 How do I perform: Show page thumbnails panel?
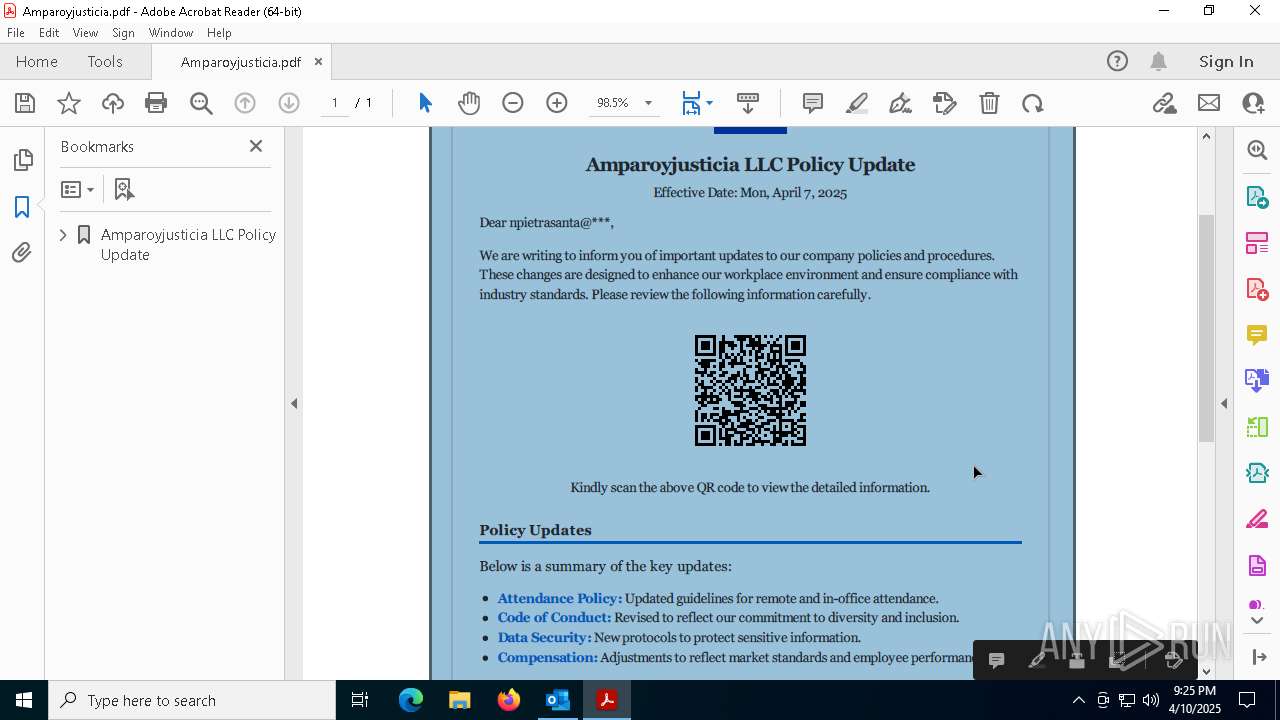tap(22, 160)
